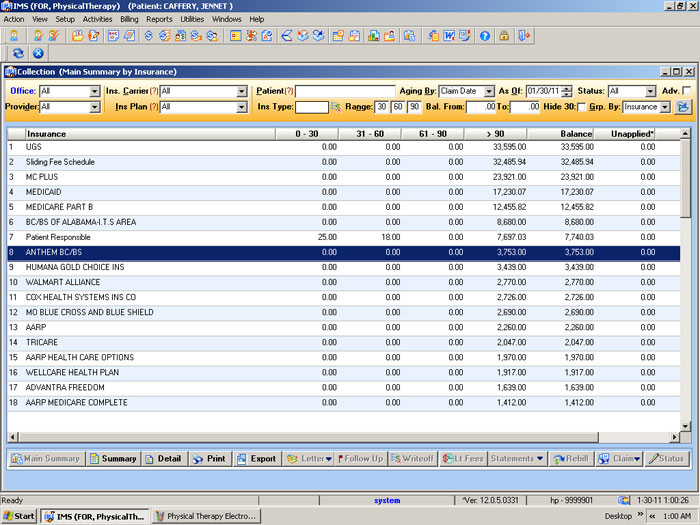Click the folder with person icon

pyautogui.click(x=389, y=36)
